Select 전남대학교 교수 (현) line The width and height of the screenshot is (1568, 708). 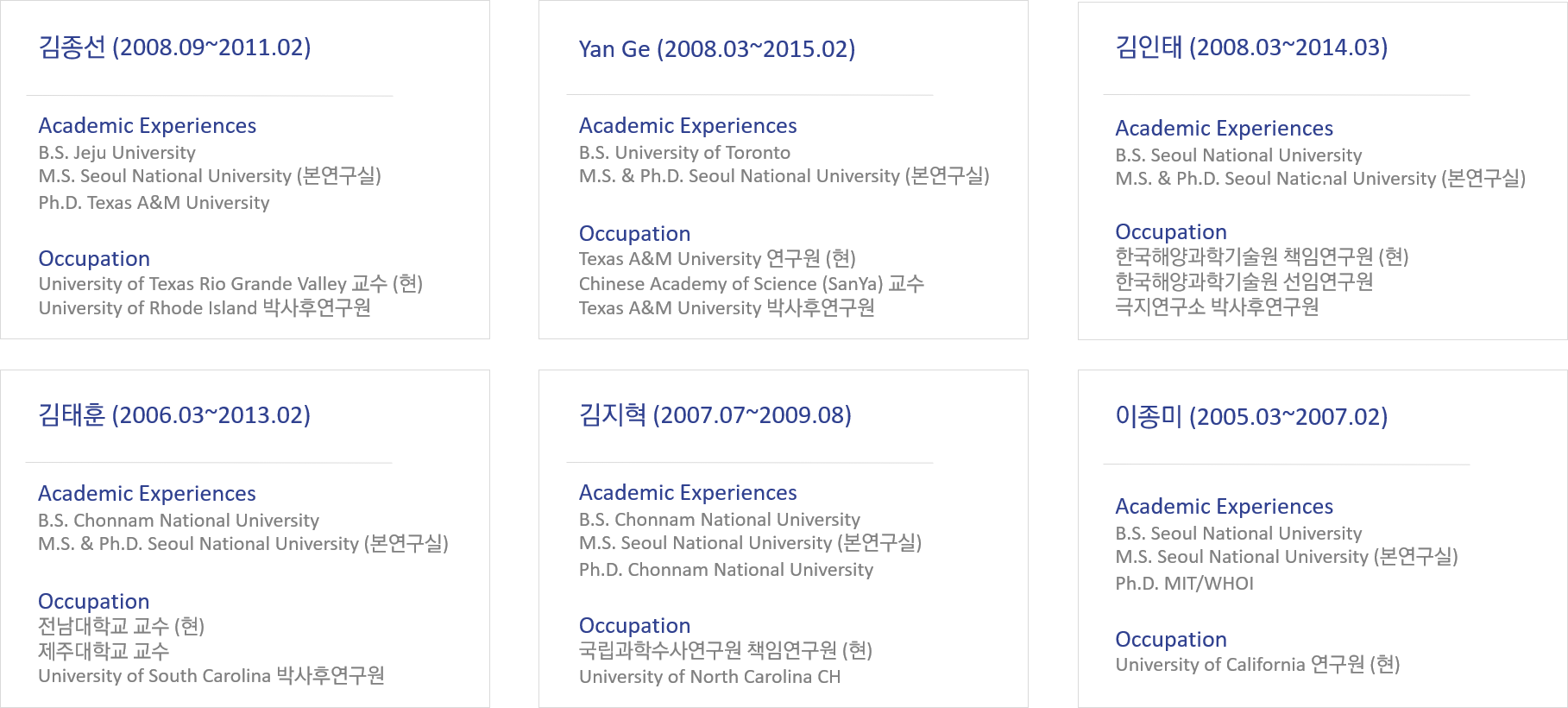(x=121, y=626)
